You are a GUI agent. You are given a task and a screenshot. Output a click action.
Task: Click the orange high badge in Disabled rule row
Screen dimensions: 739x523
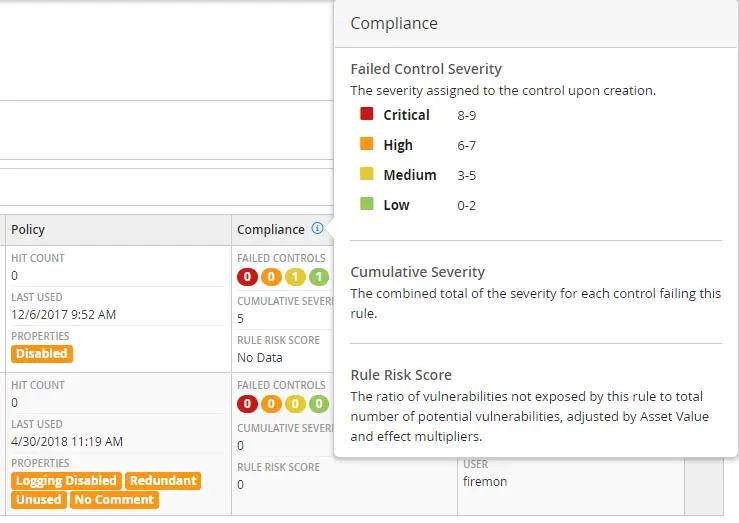pyautogui.click(x=271, y=277)
